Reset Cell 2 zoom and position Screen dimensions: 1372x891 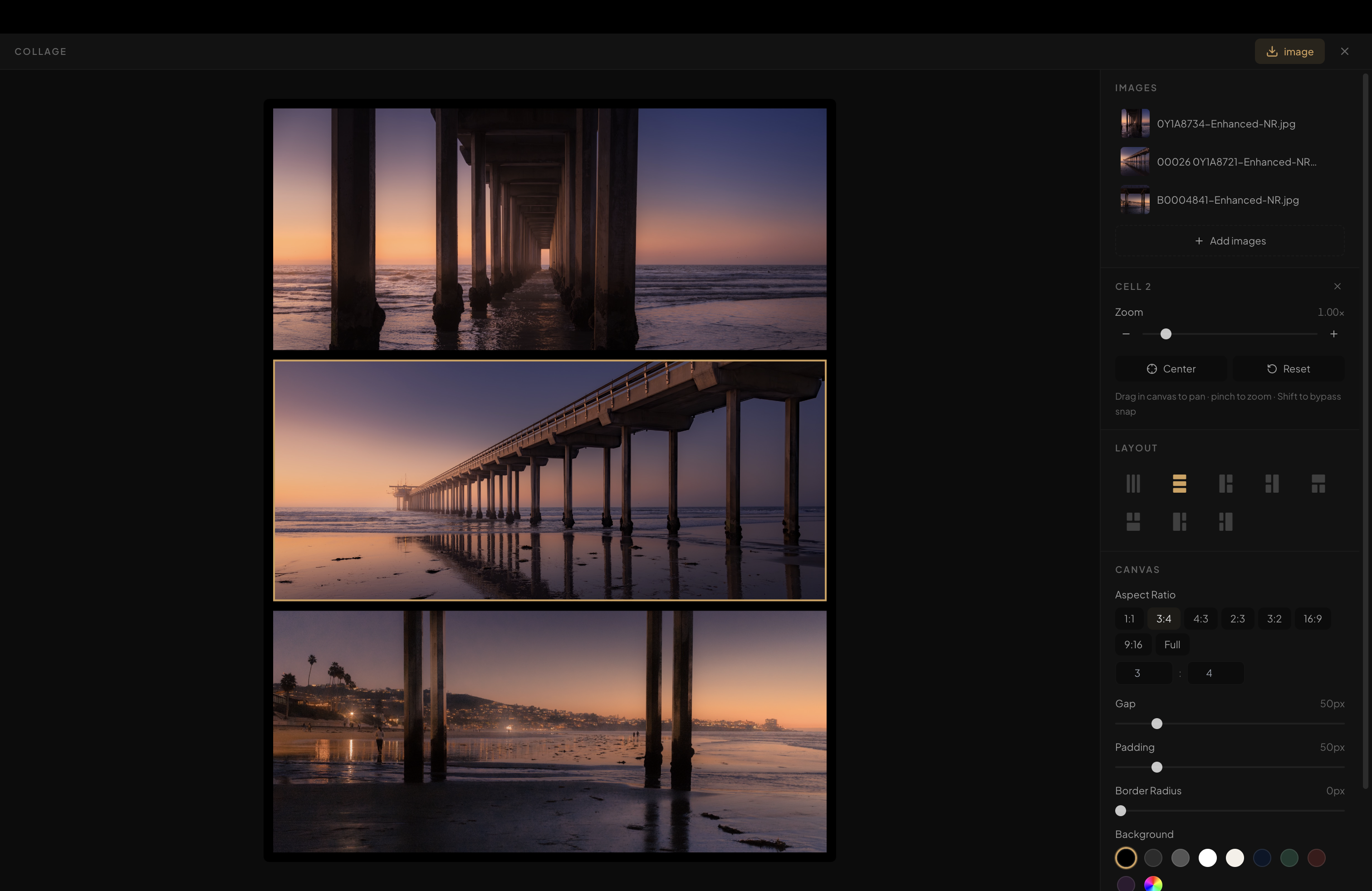[1289, 369]
